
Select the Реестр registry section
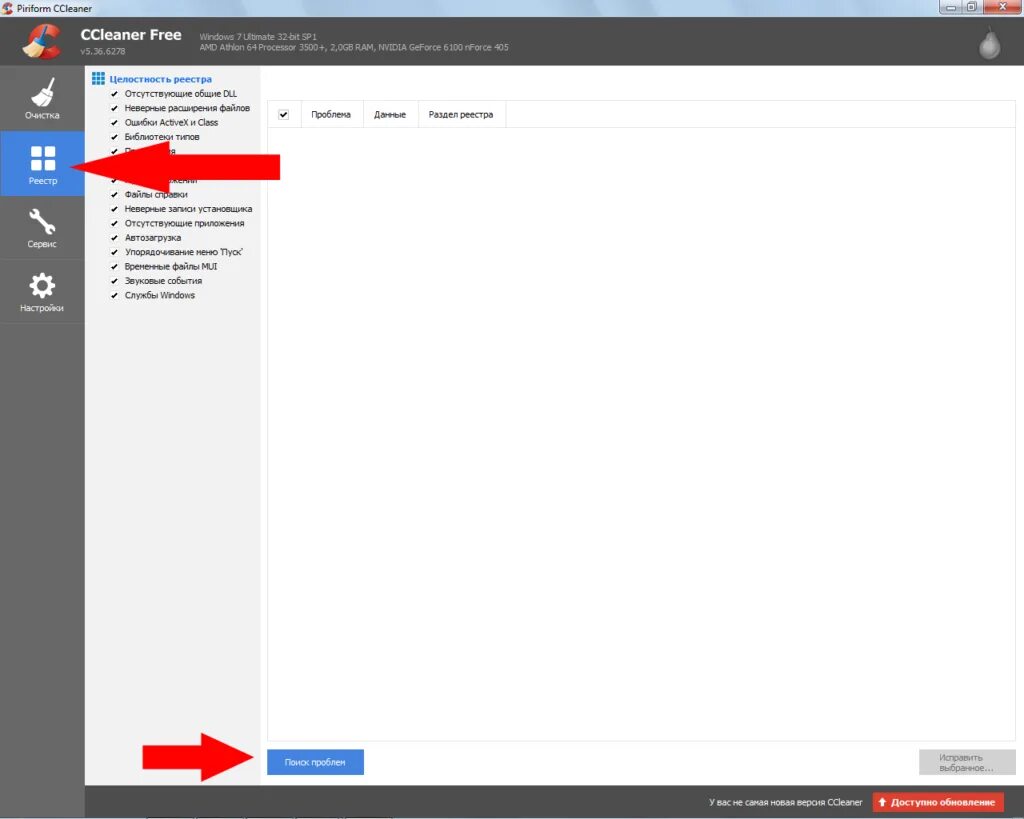click(x=42, y=164)
